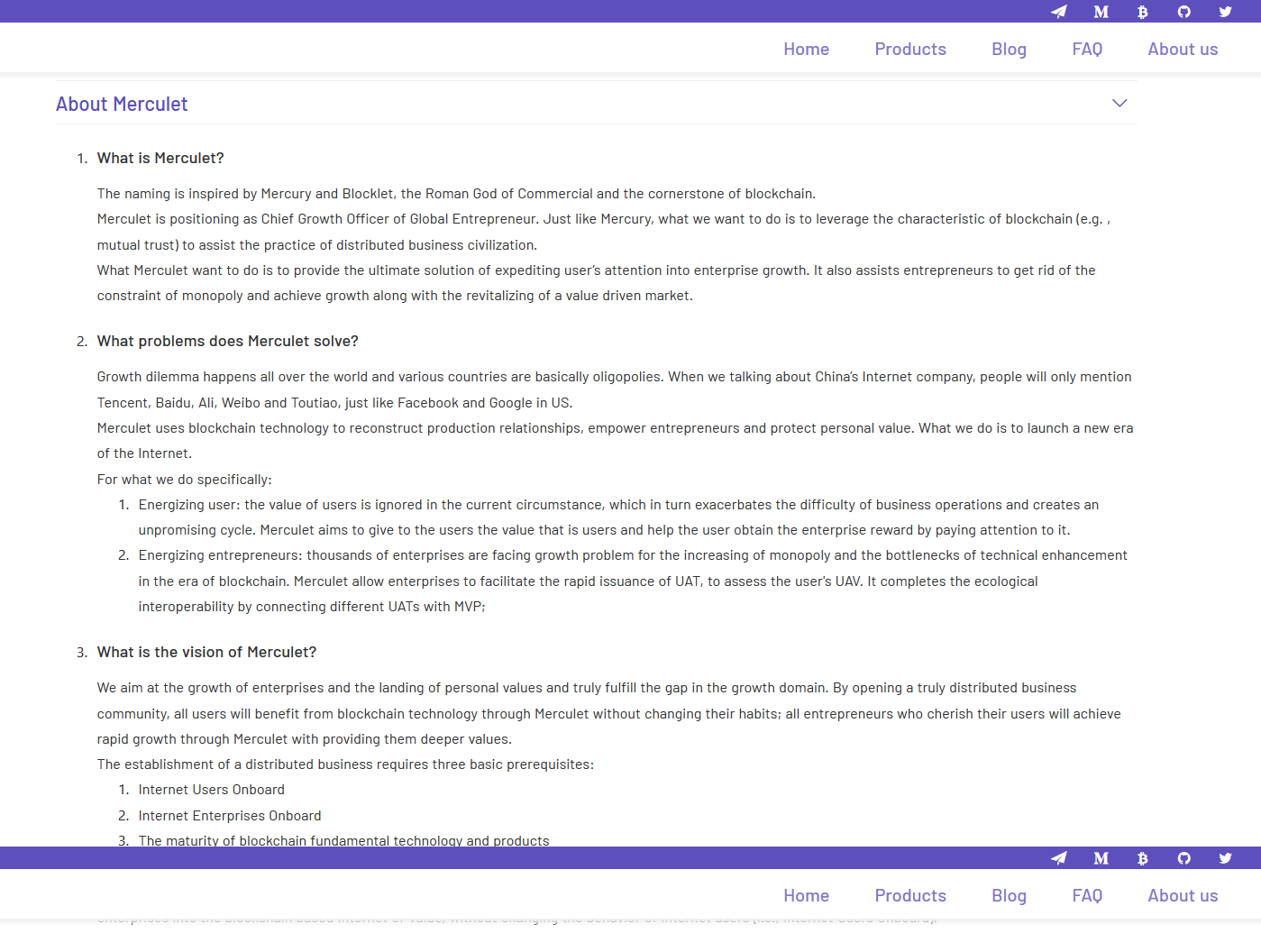
Task: Open Products in the top navigation
Action: 910,50
